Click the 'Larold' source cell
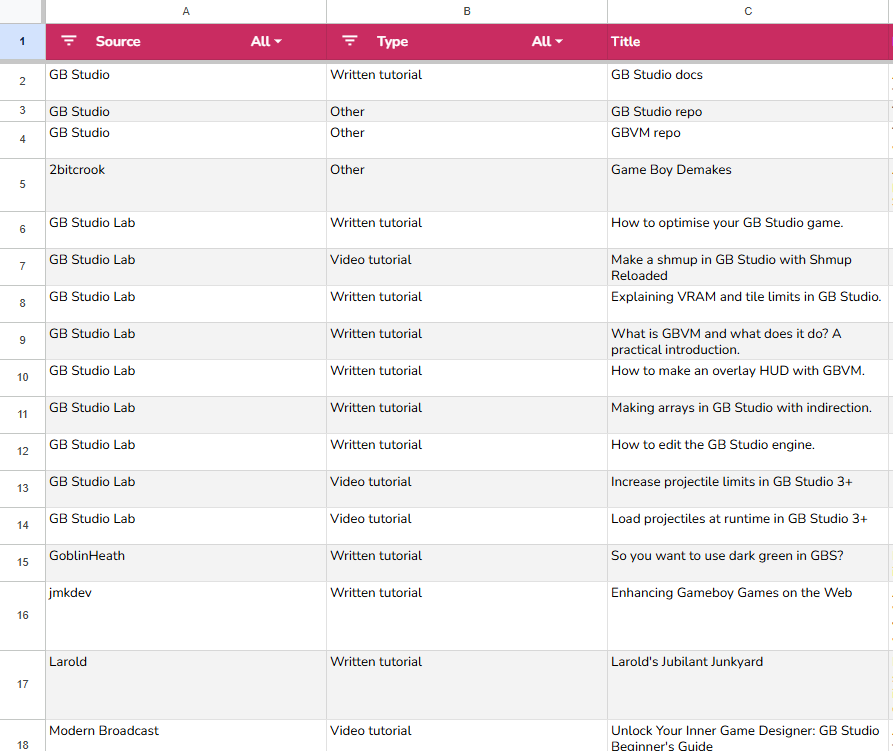Screen dimensions: 893x751 [186, 685]
